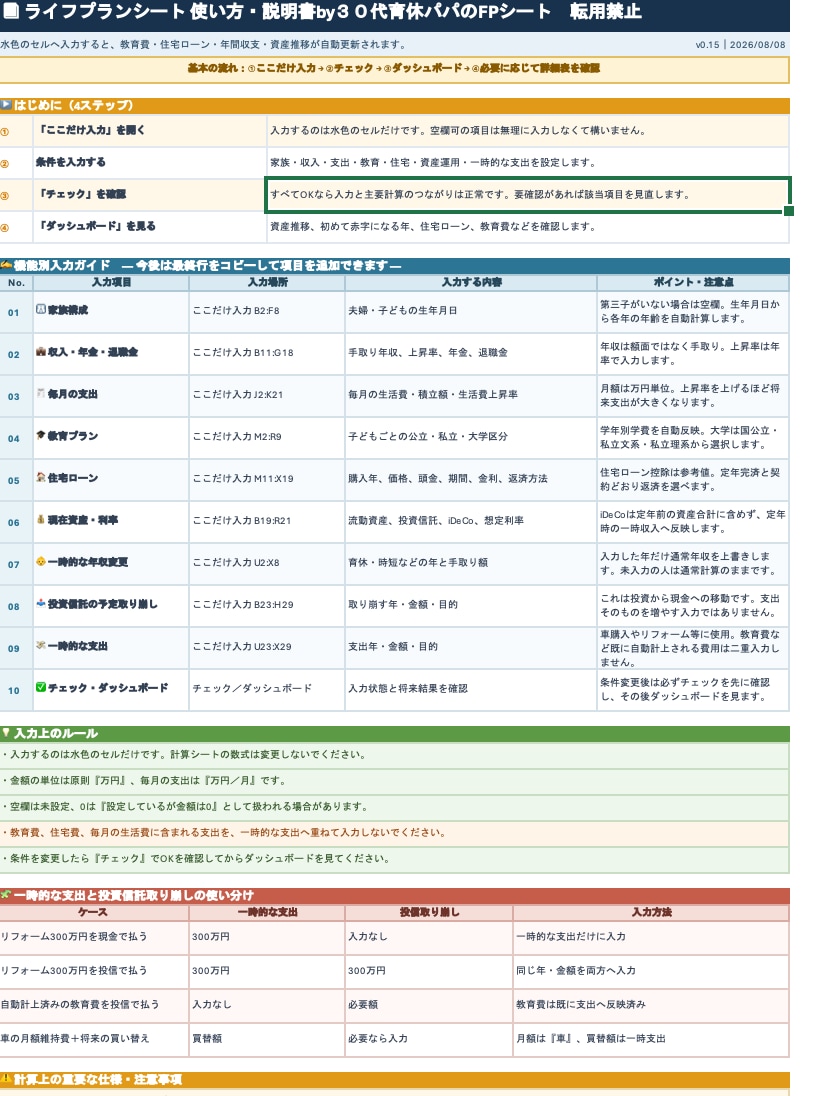The image size is (814, 1096).
Task: Select the rule row starting 金額の単位は原則
Action: coord(394,781)
